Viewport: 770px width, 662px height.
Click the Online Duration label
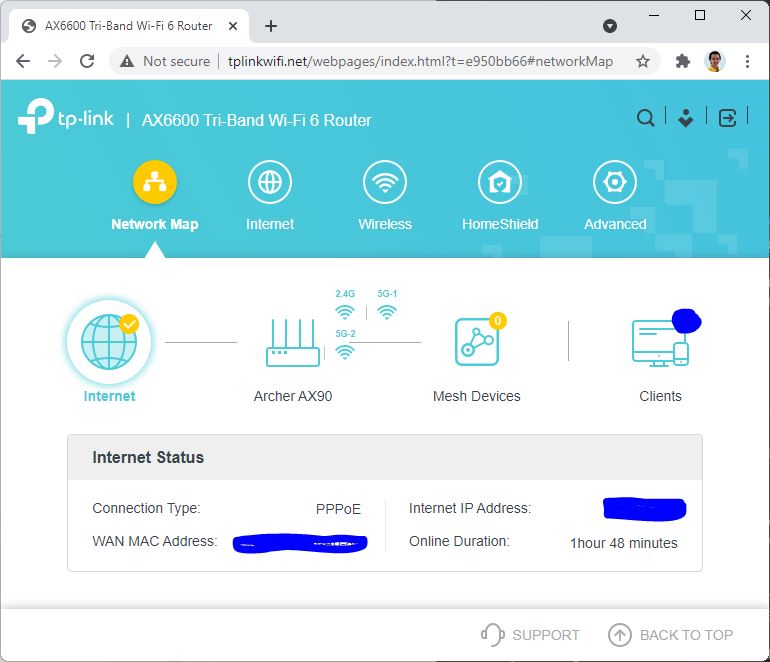pos(459,541)
